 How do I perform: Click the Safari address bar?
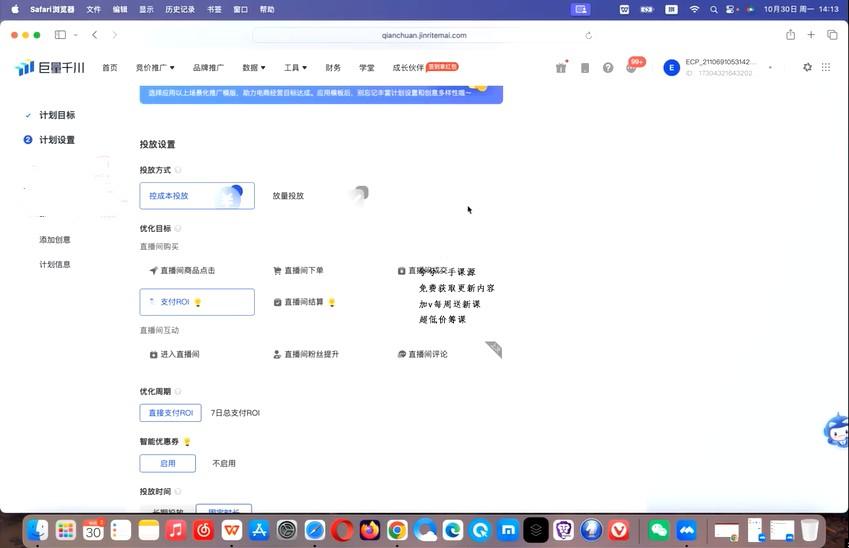point(424,35)
